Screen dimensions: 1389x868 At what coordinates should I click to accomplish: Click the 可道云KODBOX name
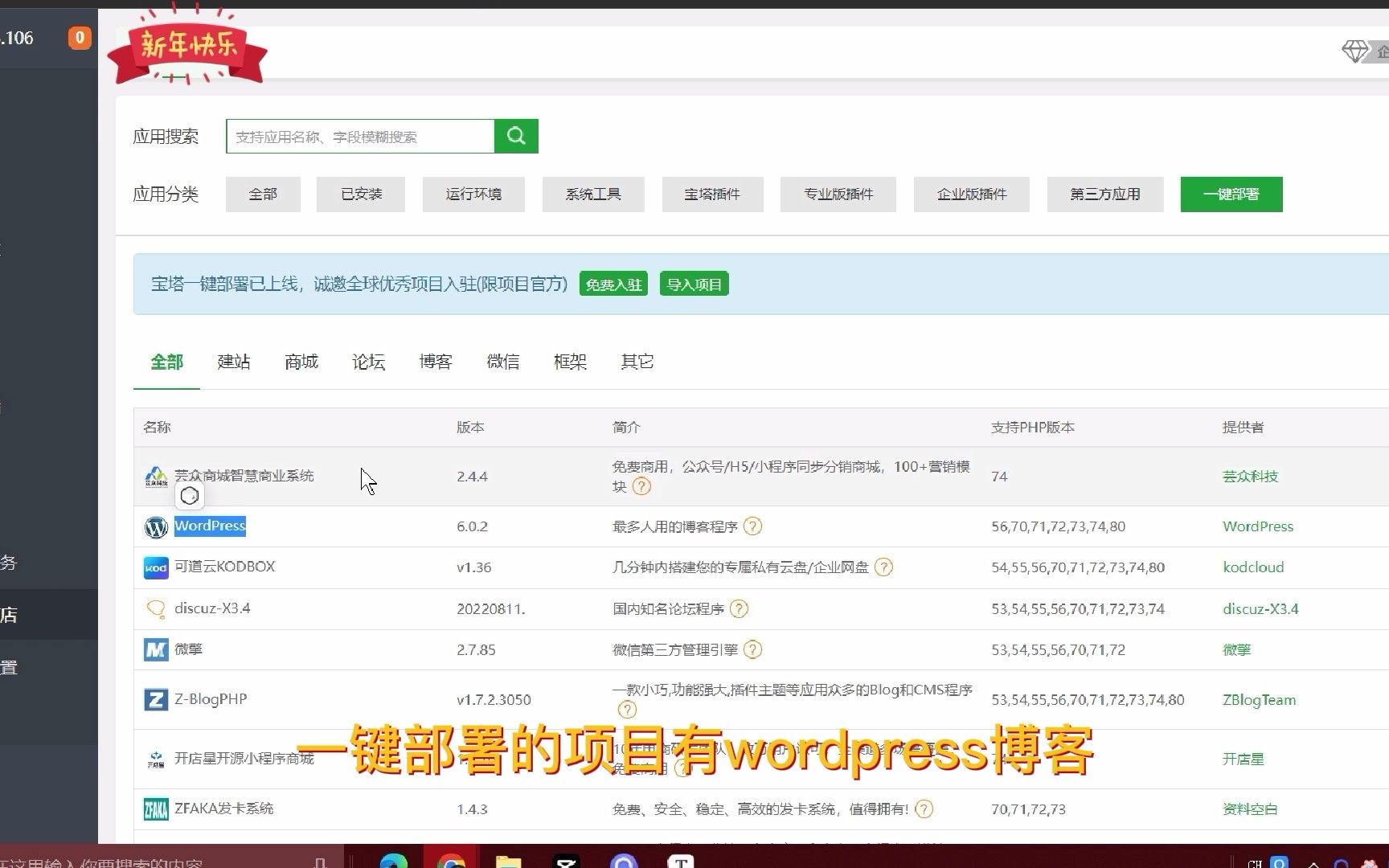click(x=225, y=567)
